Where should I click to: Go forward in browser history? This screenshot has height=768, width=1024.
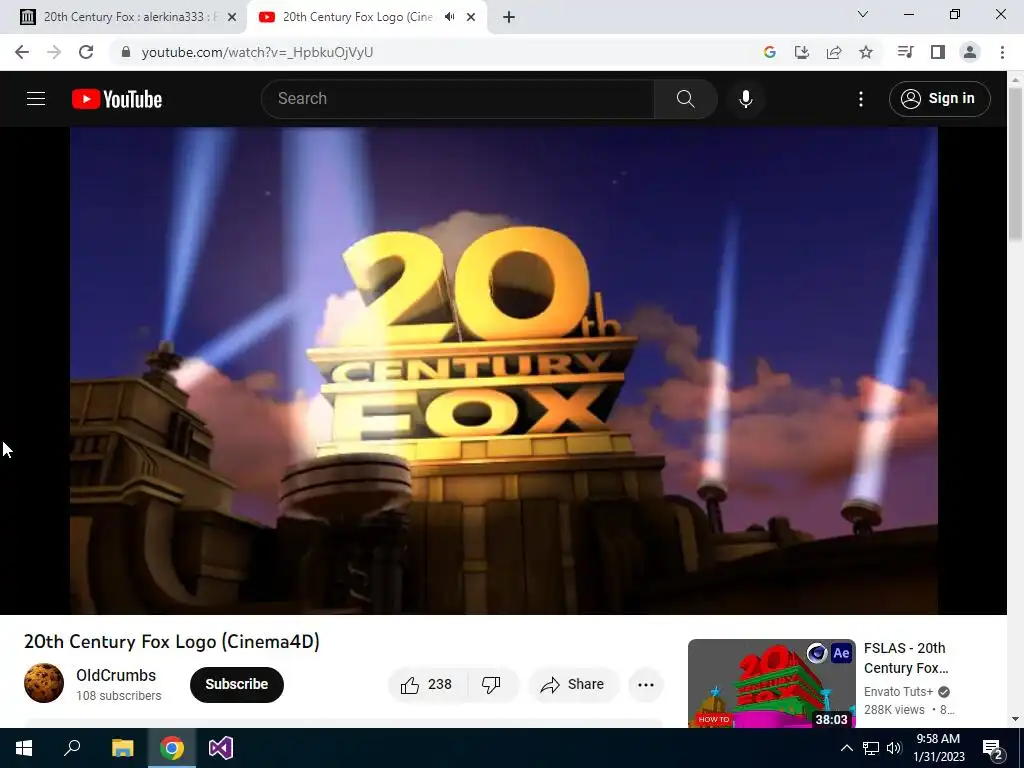point(54,52)
